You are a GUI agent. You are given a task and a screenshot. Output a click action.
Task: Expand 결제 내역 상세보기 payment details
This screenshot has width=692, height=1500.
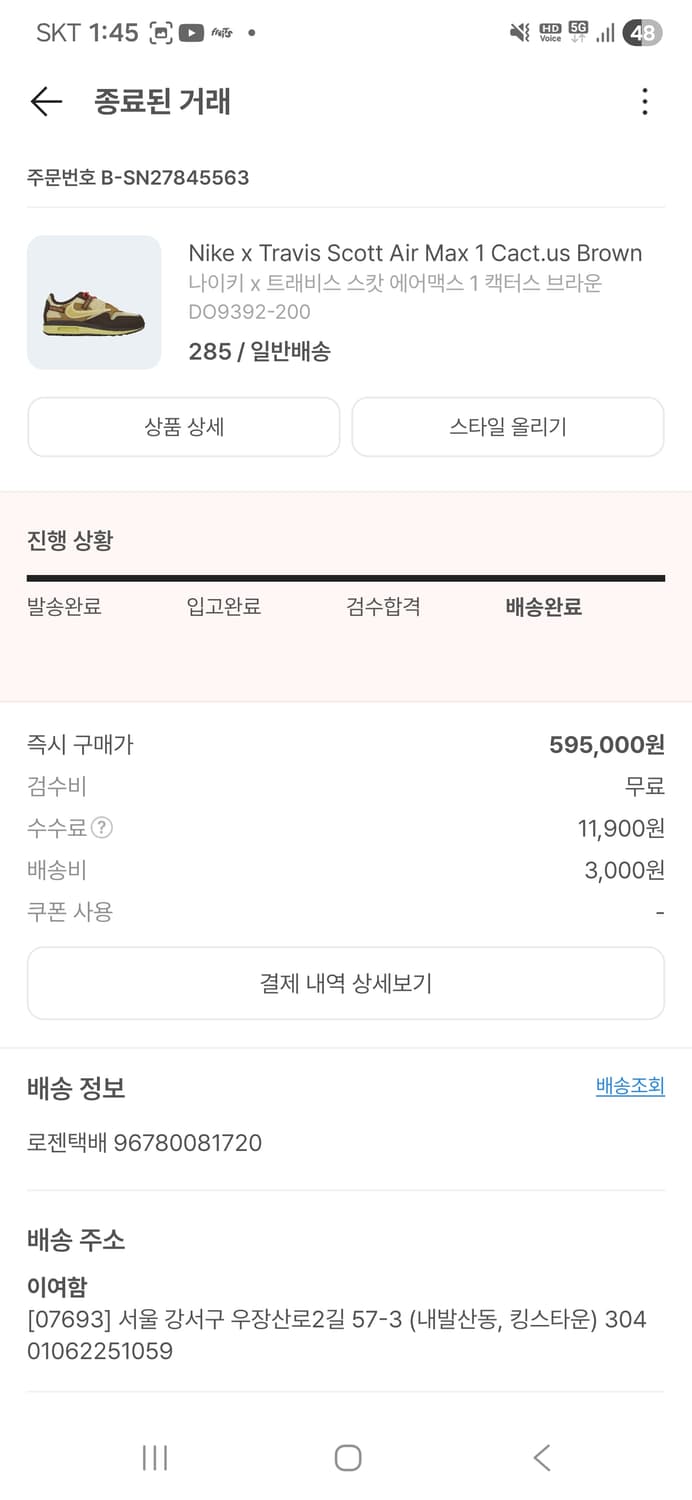tap(346, 983)
